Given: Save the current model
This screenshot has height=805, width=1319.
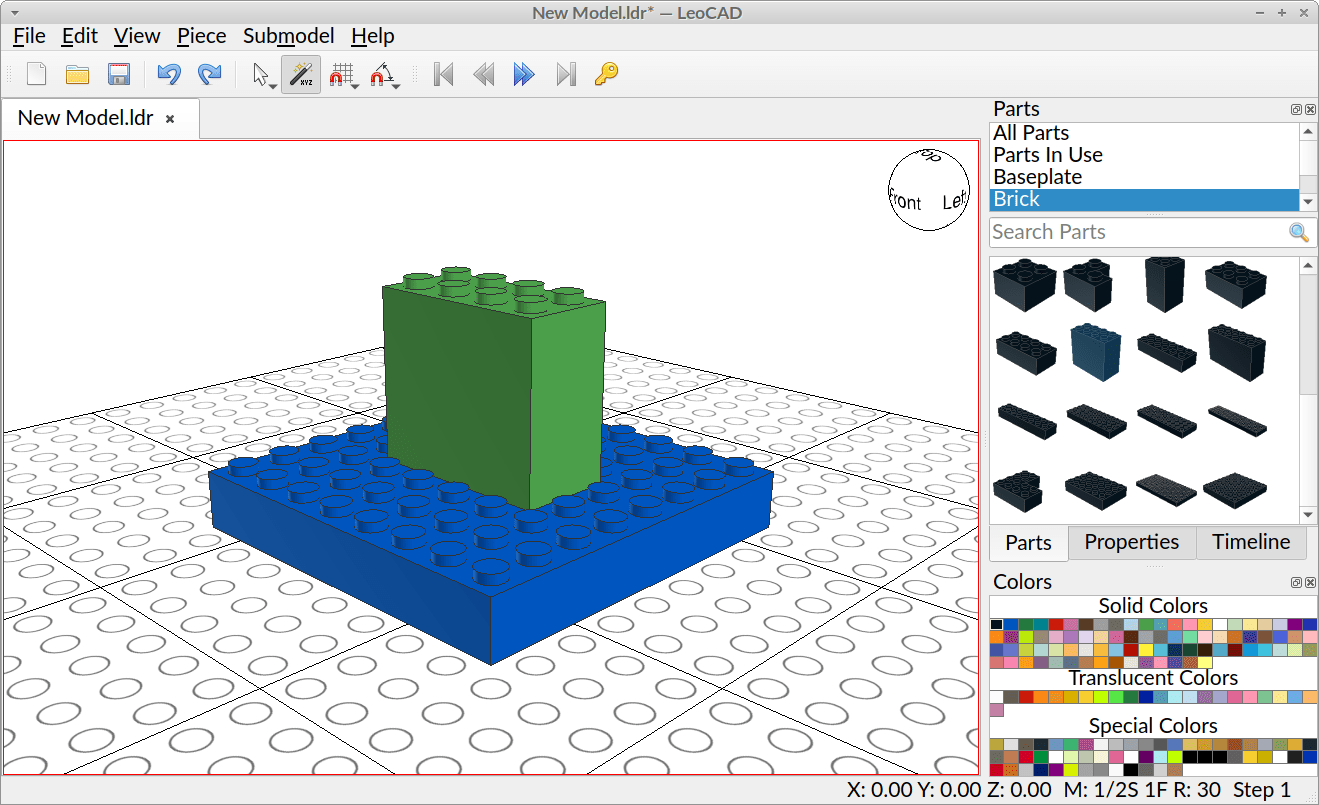Looking at the screenshot, I should click(x=119, y=73).
